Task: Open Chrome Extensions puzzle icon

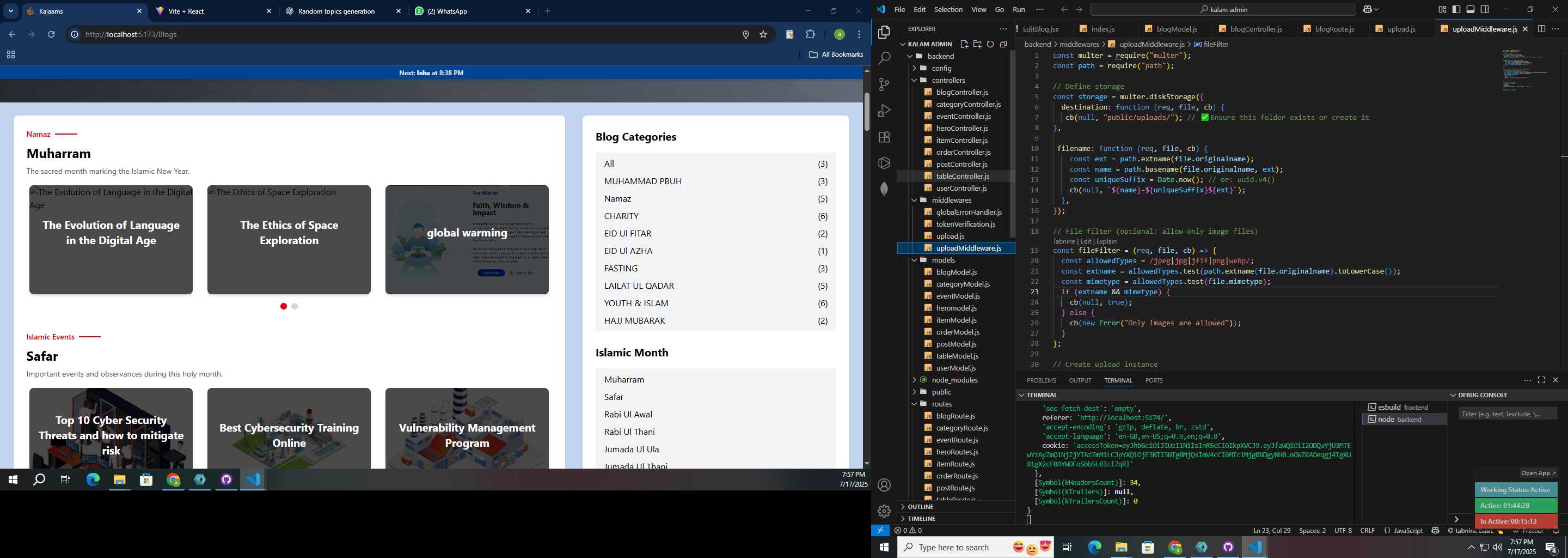Action: tap(810, 34)
